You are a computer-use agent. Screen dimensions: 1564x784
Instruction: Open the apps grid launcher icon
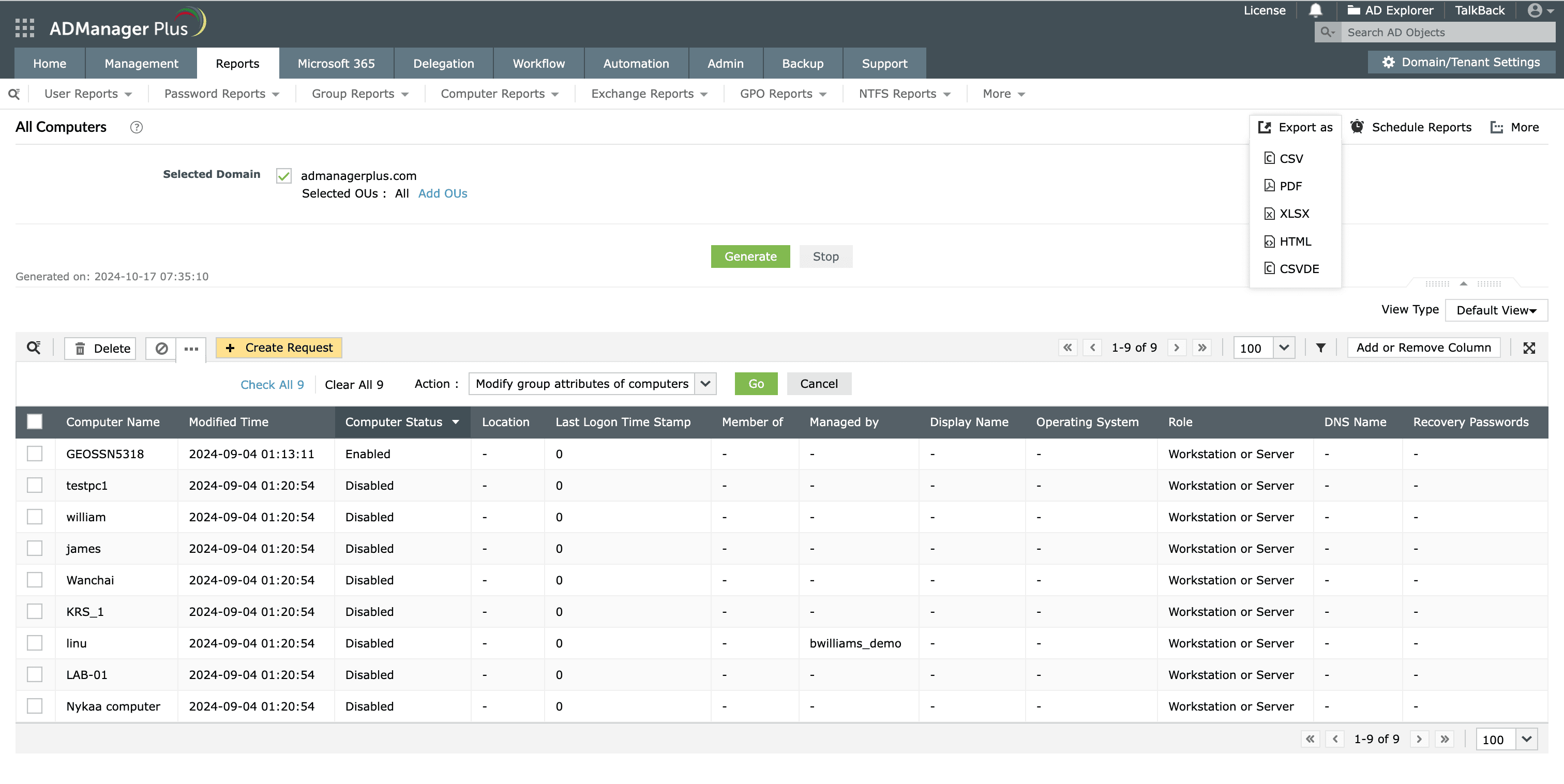click(x=24, y=28)
